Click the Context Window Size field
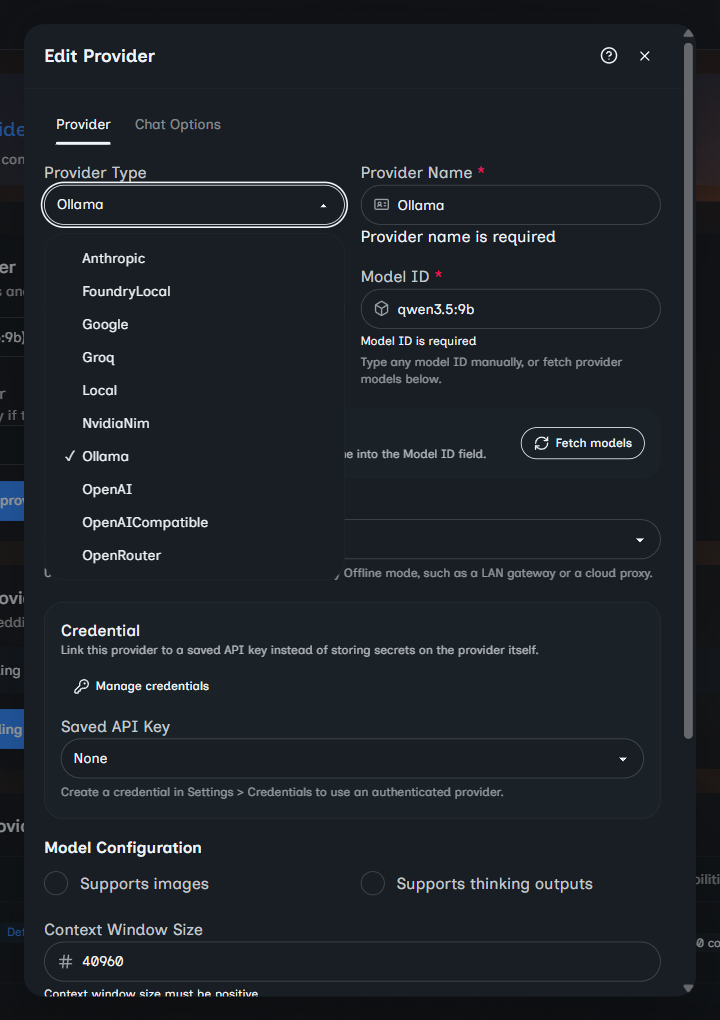The width and height of the screenshot is (720, 1020). 352,961
